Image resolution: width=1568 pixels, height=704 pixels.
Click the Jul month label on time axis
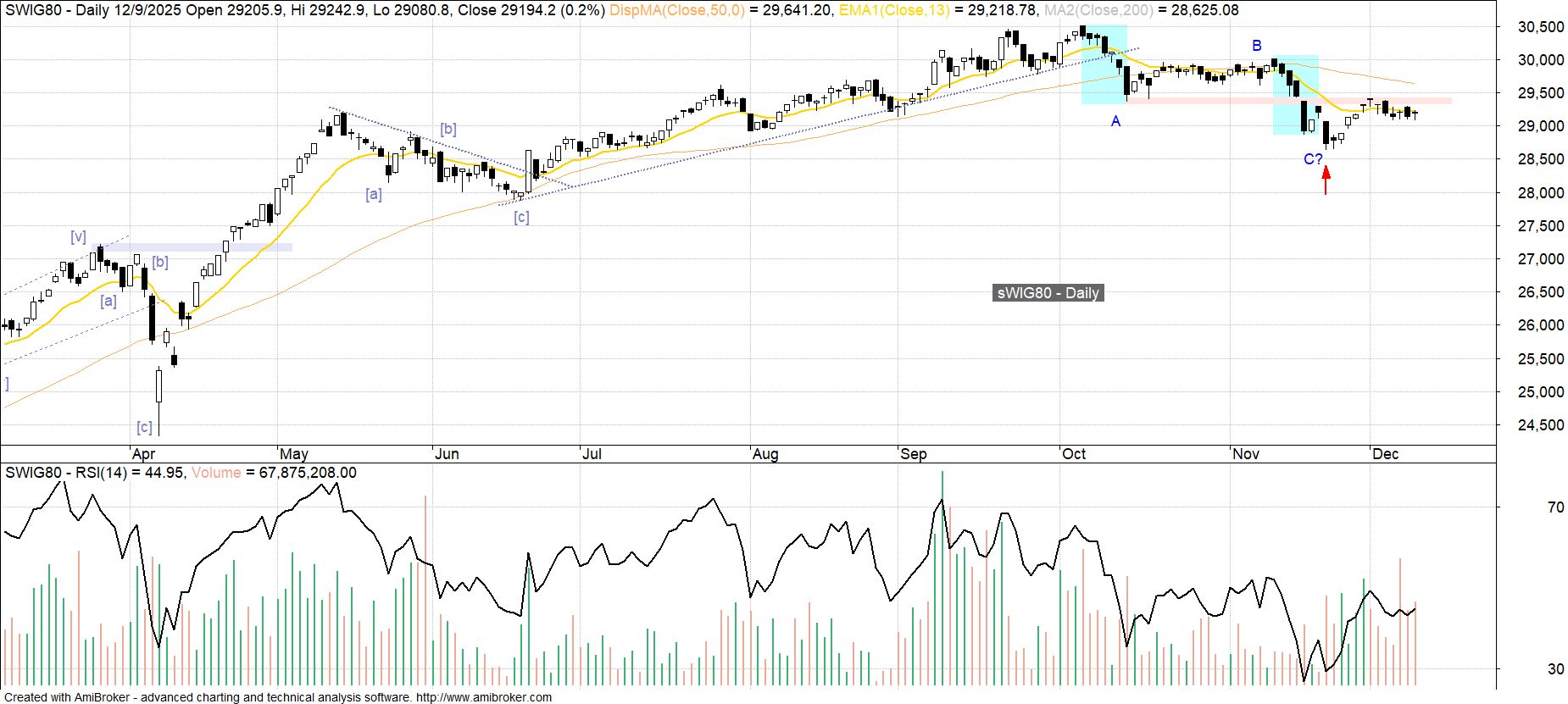[x=592, y=454]
